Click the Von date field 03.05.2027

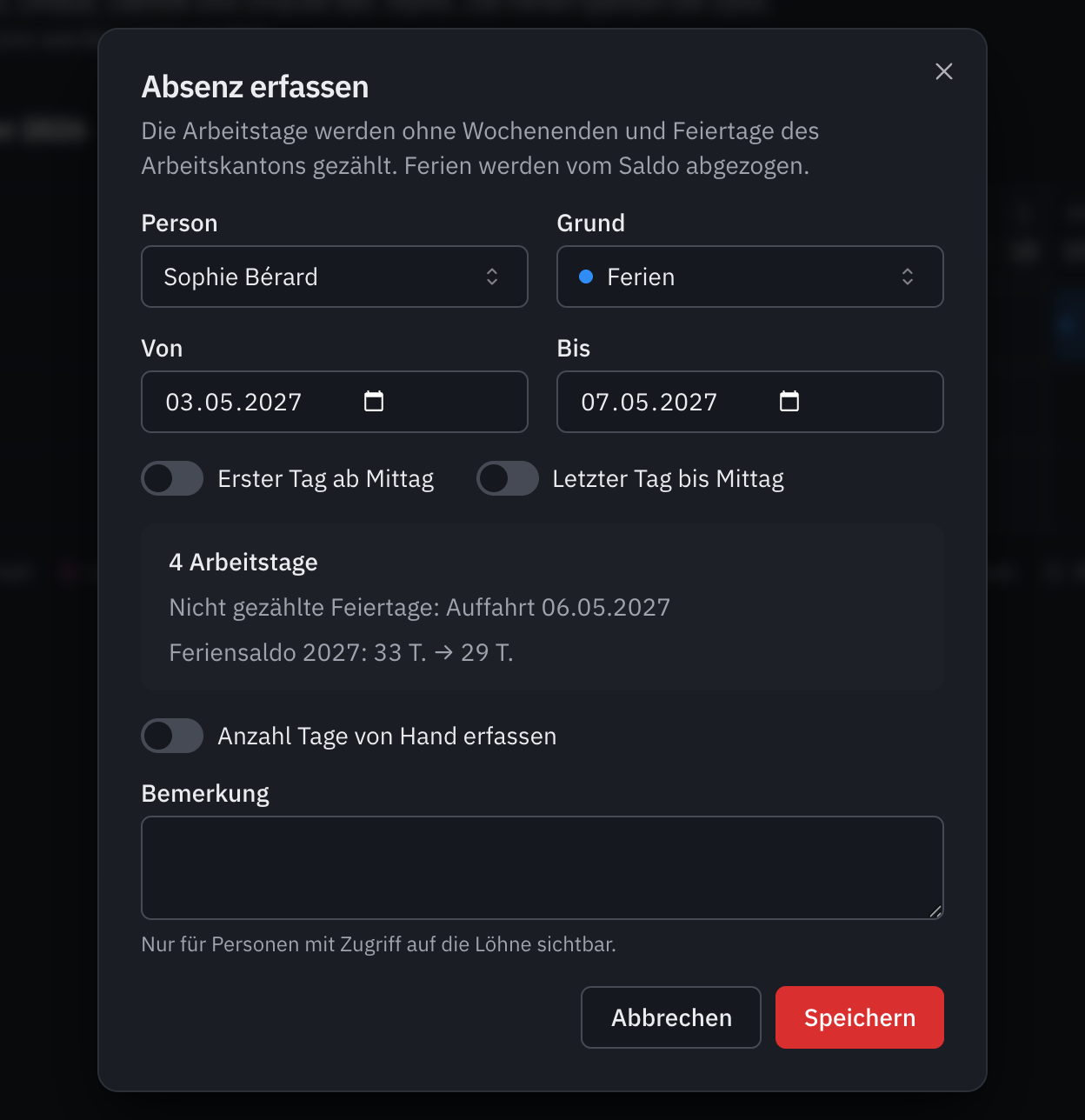[x=335, y=402]
